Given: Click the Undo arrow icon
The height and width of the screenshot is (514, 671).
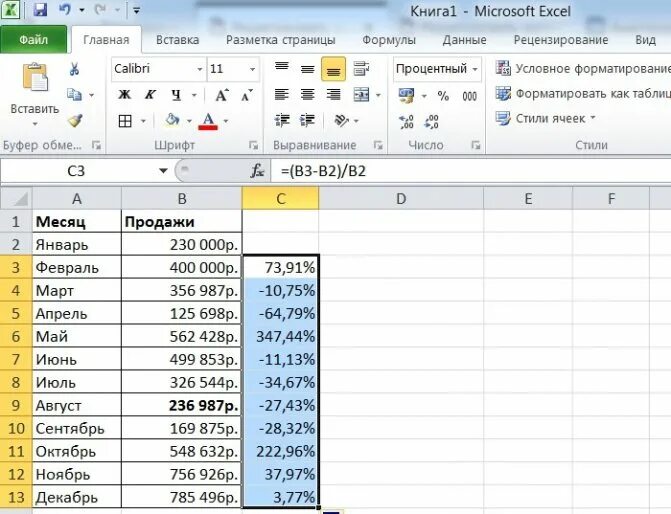Looking at the screenshot, I should tap(65, 9).
